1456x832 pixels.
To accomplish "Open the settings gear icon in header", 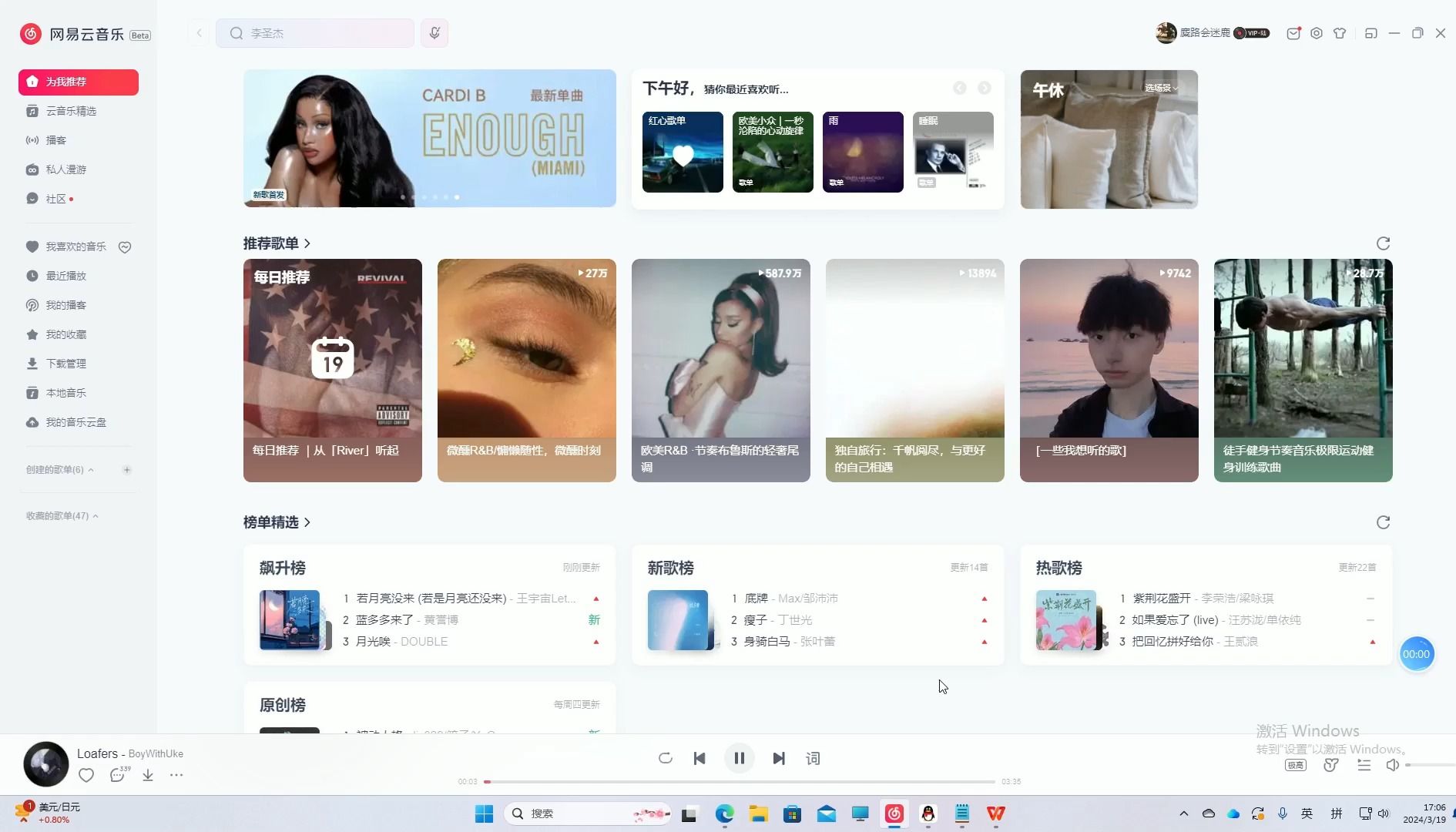I will (1317, 33).
